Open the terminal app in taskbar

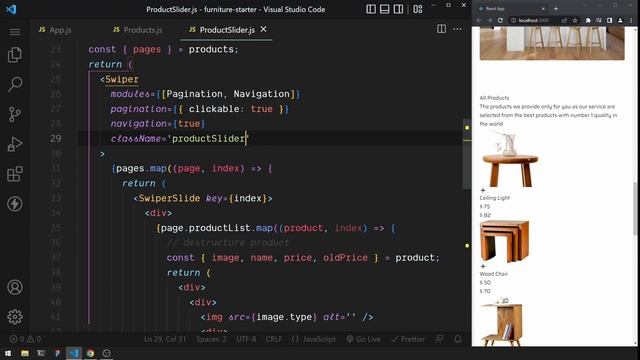pyautogui.click(x=41, y=353)
